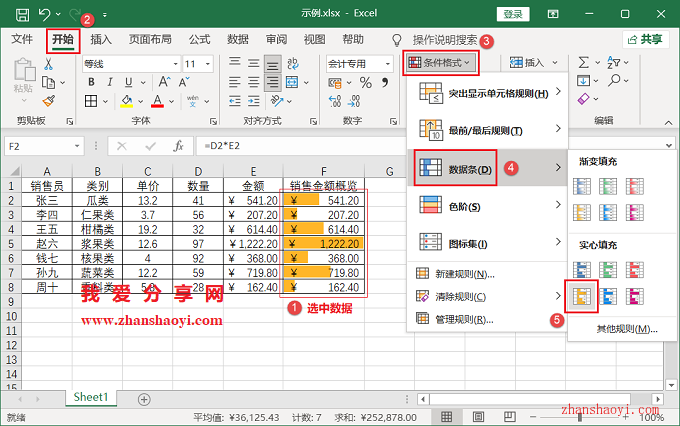Toggle Italic formatting
Viewport: 680px width, 426px height.
click(x=110, y=82)
